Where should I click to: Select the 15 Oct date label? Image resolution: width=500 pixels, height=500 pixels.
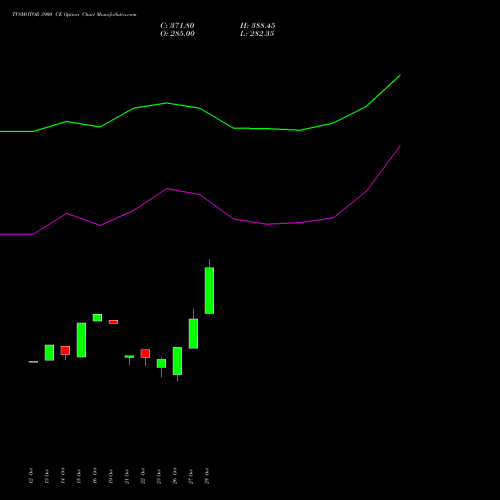tap(79, 476)
